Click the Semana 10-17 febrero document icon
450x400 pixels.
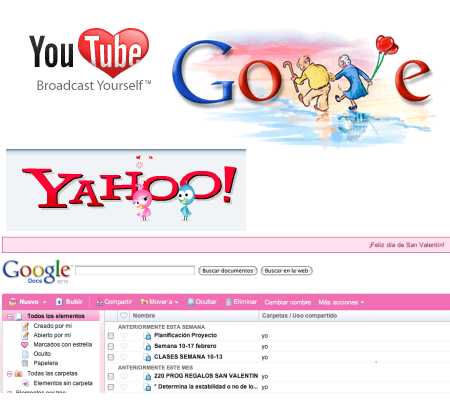click(147, 347)
